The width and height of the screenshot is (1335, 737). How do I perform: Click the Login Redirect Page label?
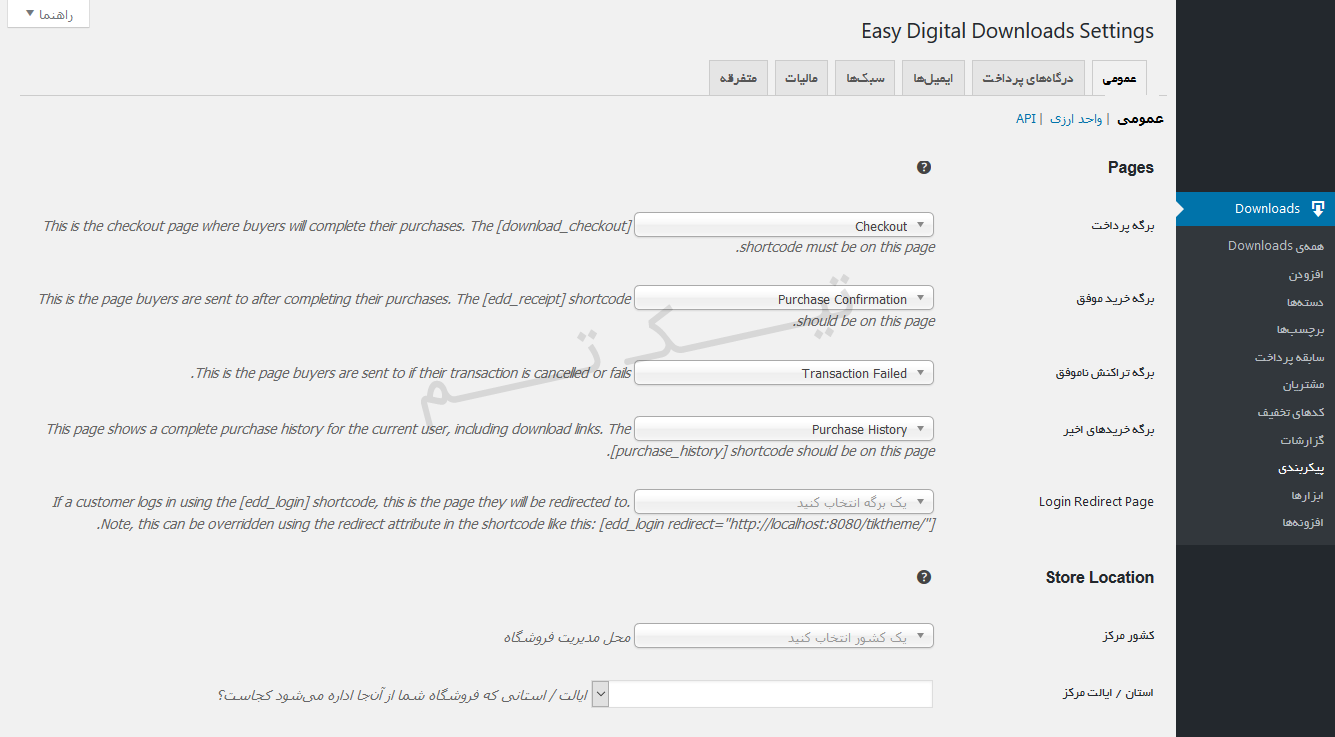pyautogui.click(x=1096, y=502)
